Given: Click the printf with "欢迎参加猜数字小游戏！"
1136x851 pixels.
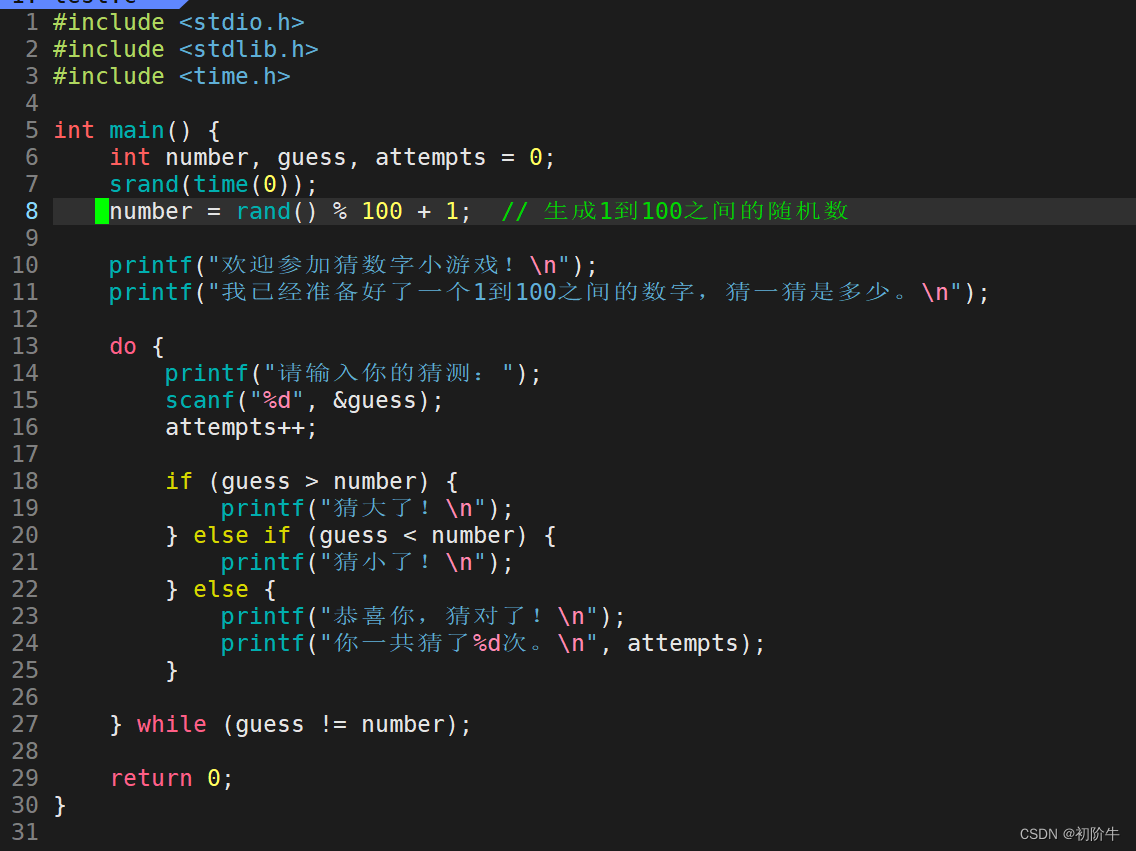Looking at the screenshot, I should point(353,265).
